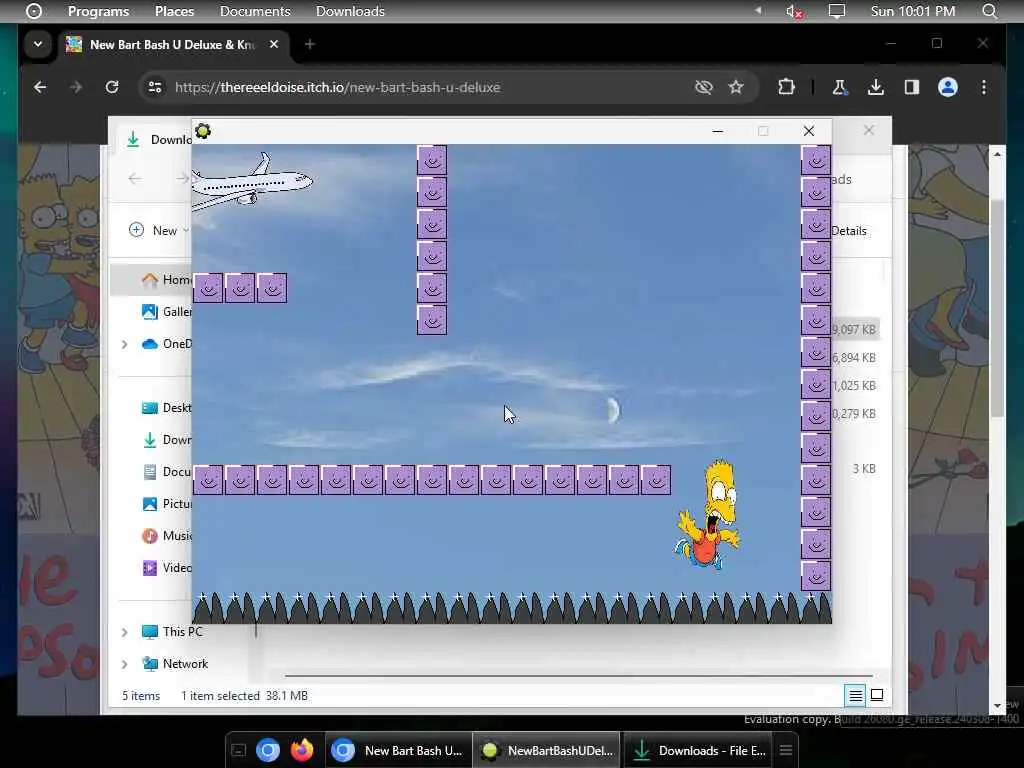Click the Sun 10:01 PM clock
1024x768 pixels.
coord(912,11)
